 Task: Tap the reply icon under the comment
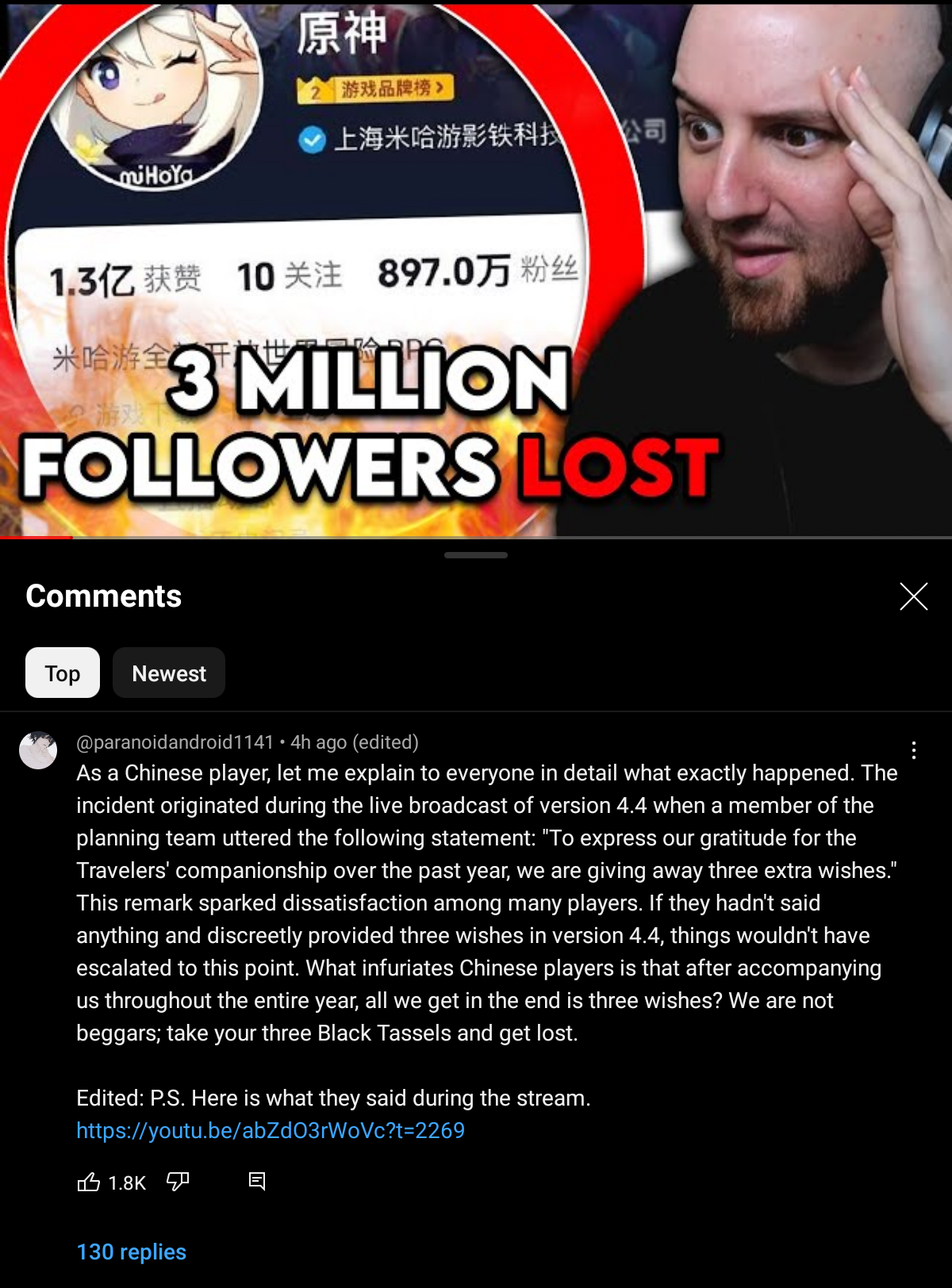[257, 1182]
